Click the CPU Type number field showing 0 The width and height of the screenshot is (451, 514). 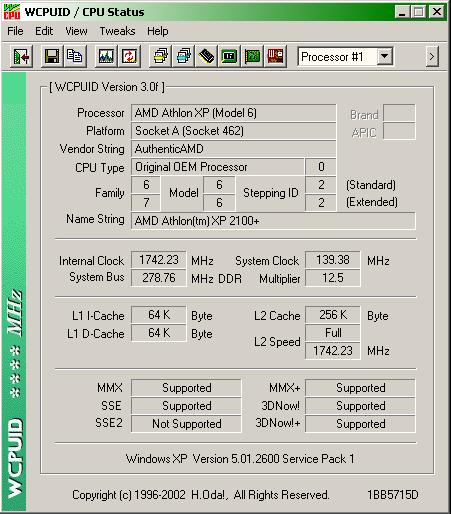(x=321, y=167)
